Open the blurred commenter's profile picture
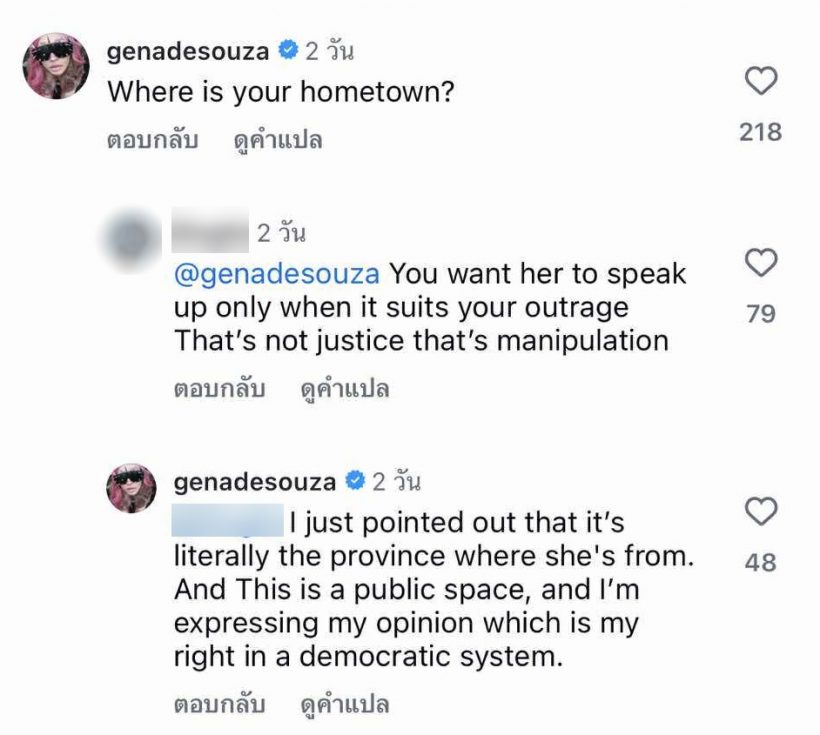Viewport: 820px width, 735px height. (x=131, y=240)
